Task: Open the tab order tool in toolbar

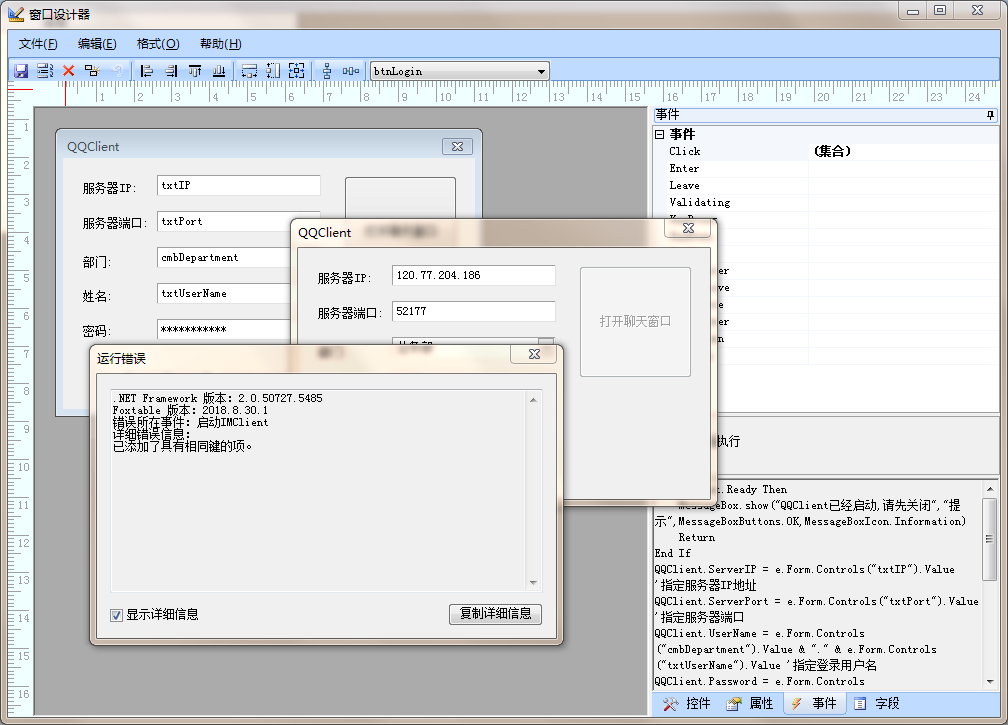Action: pyautogui.click(x=45, y=71)
